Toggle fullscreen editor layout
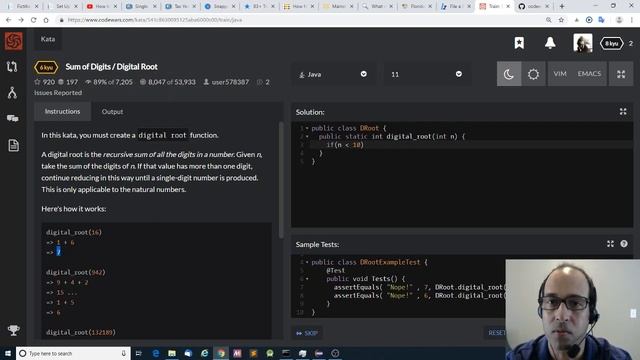Viewport: 640px width, 360px height. tap(621, 74)
